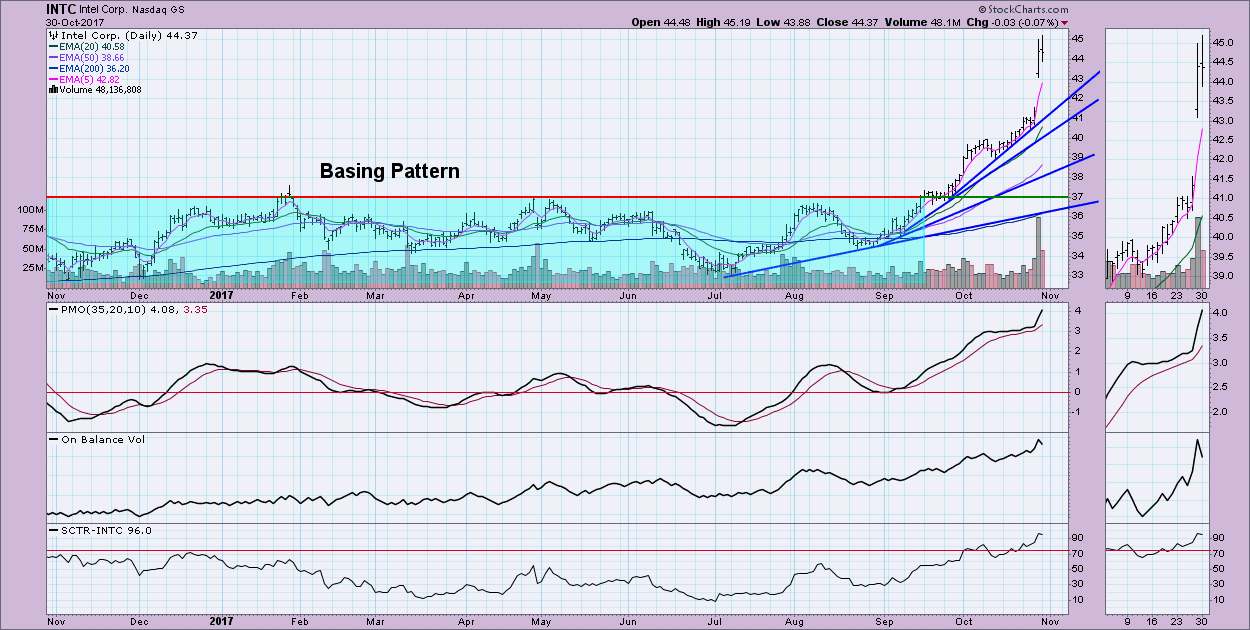Click the Oct label on the bottom time axis
This screenshot has width=1250, height=630.
coord(964,297)
